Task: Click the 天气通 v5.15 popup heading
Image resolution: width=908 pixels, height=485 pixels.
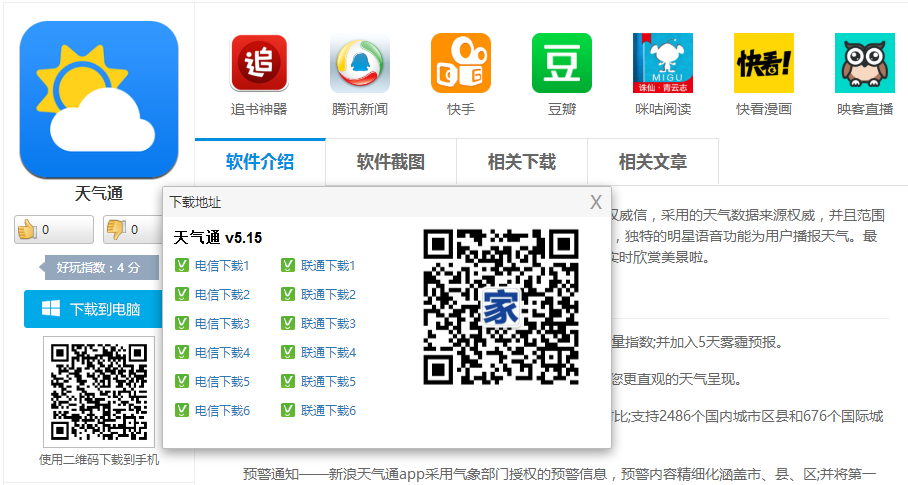Action: [218, 237]
